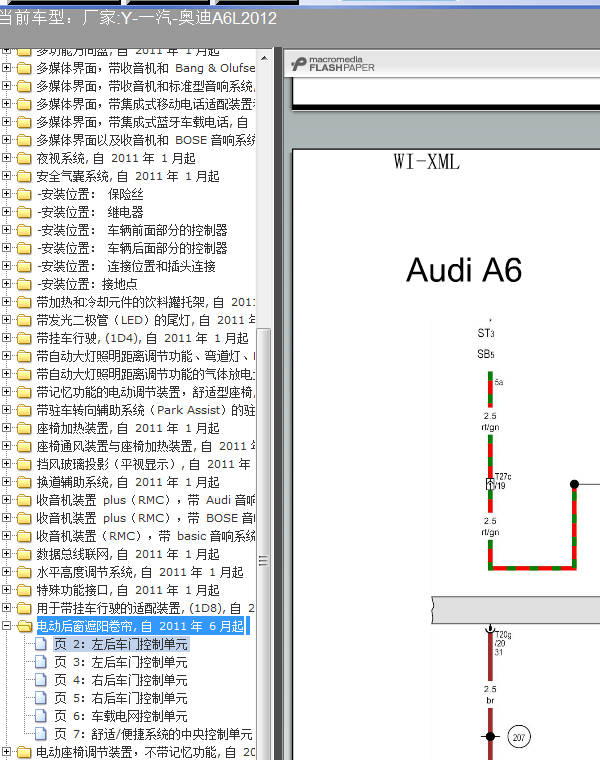Click ground point 207 circle symbol
This screenshot has height=760, width=600.
click(x=519, y=737)
